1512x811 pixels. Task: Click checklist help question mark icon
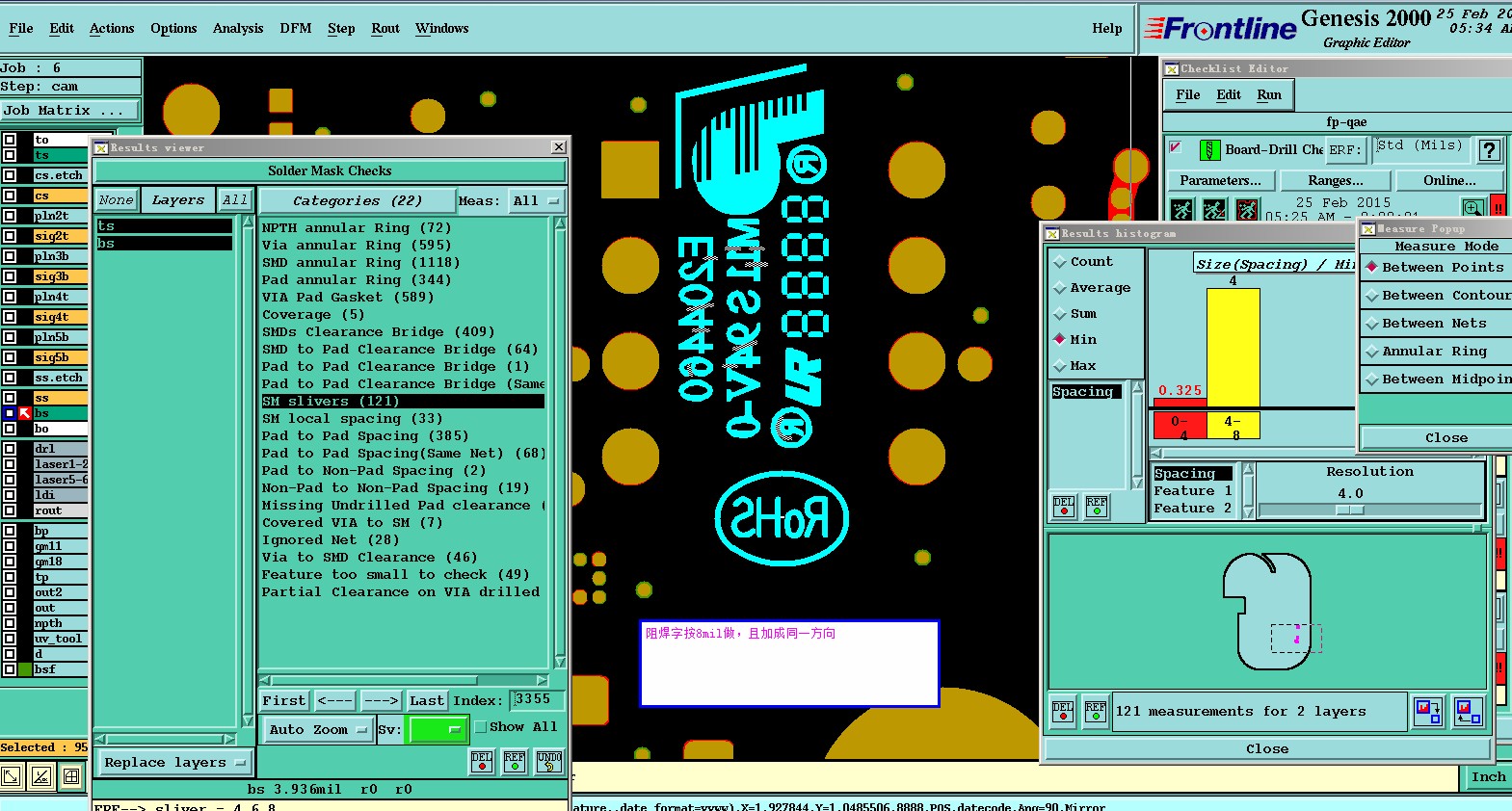(x=1489, y=150)
